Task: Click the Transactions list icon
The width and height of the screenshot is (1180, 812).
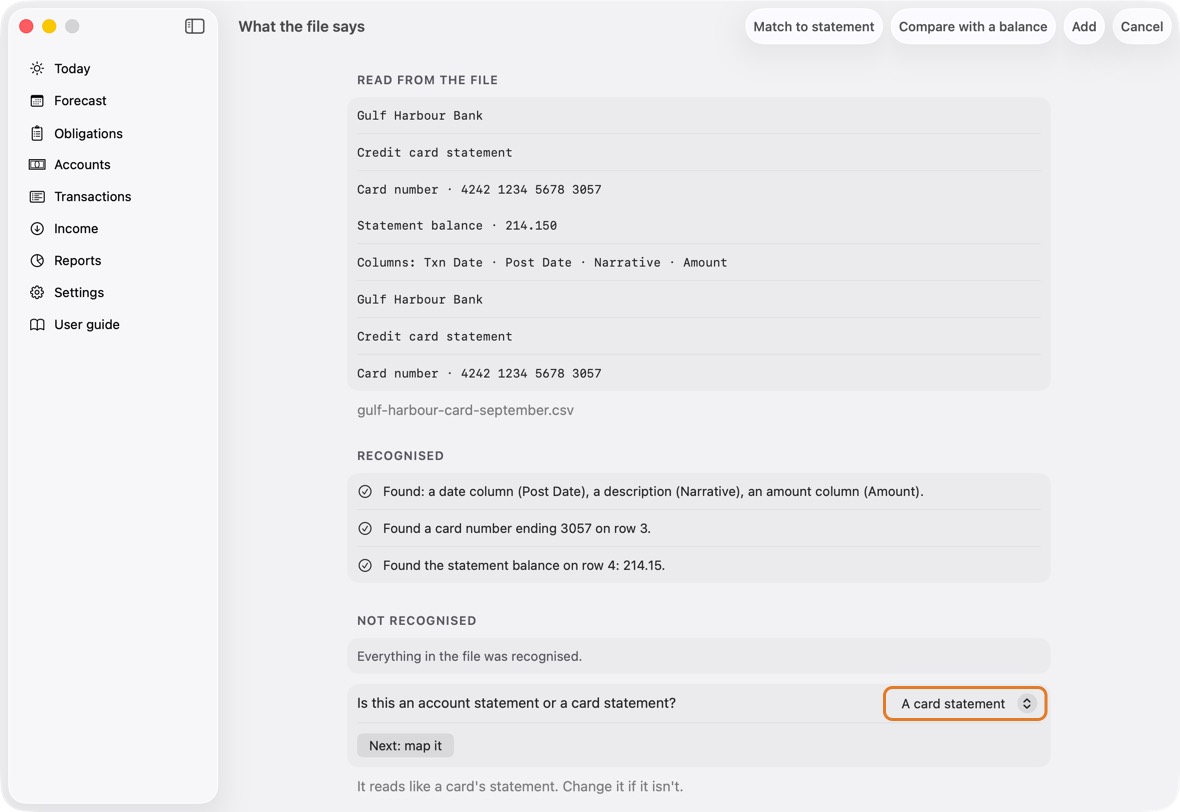Action: 37,196
